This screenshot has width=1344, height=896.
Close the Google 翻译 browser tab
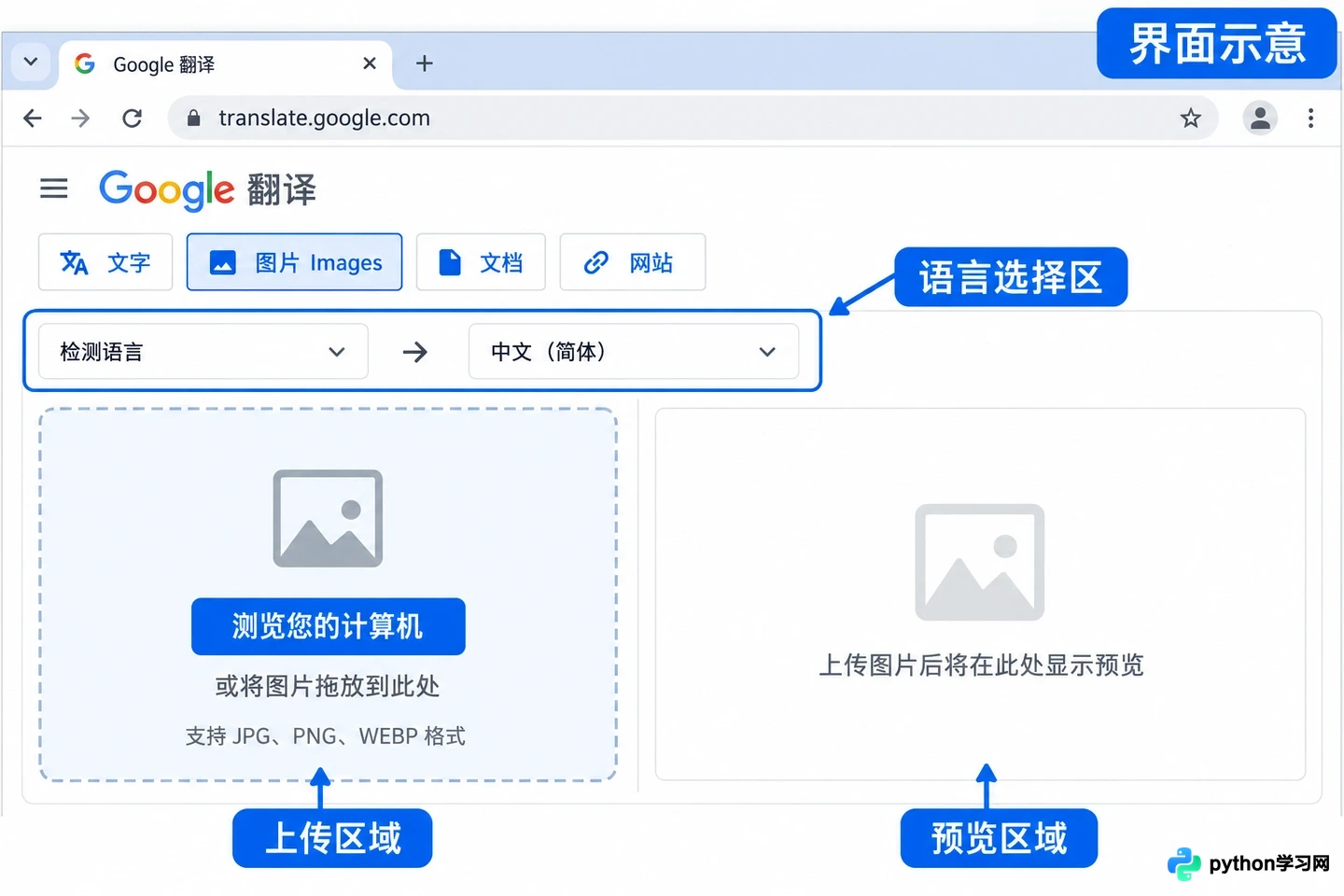point(370,63)
